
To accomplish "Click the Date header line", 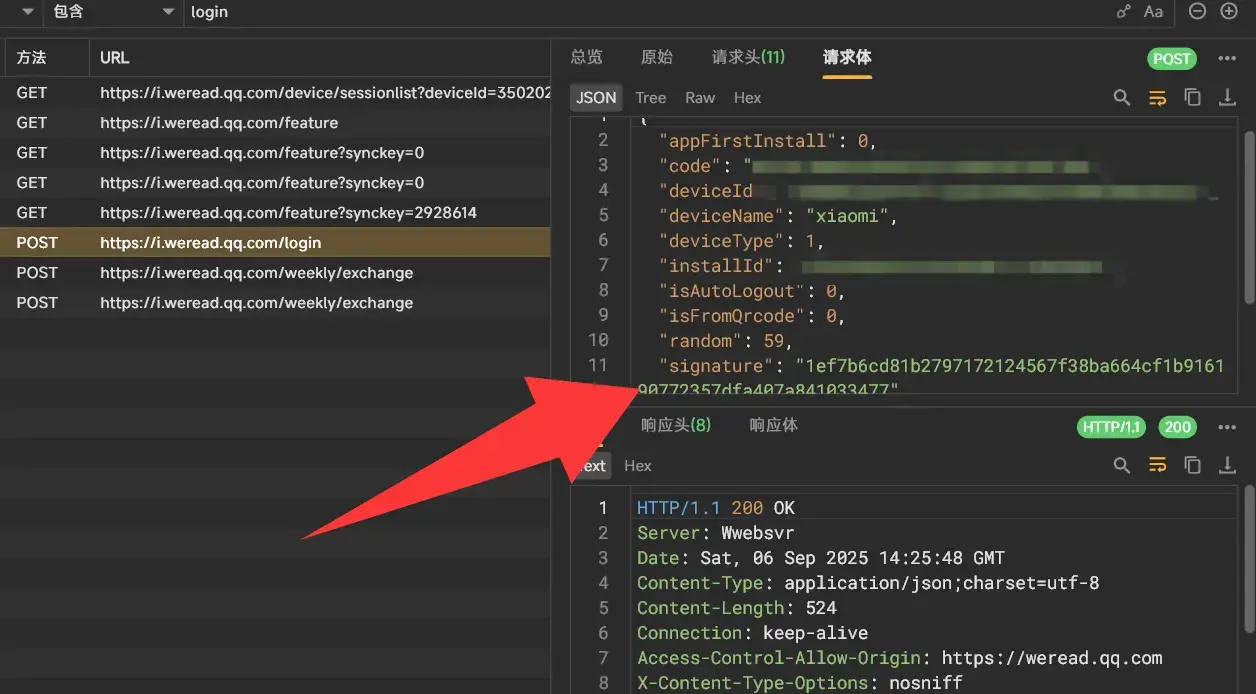I will click(821, 558).
